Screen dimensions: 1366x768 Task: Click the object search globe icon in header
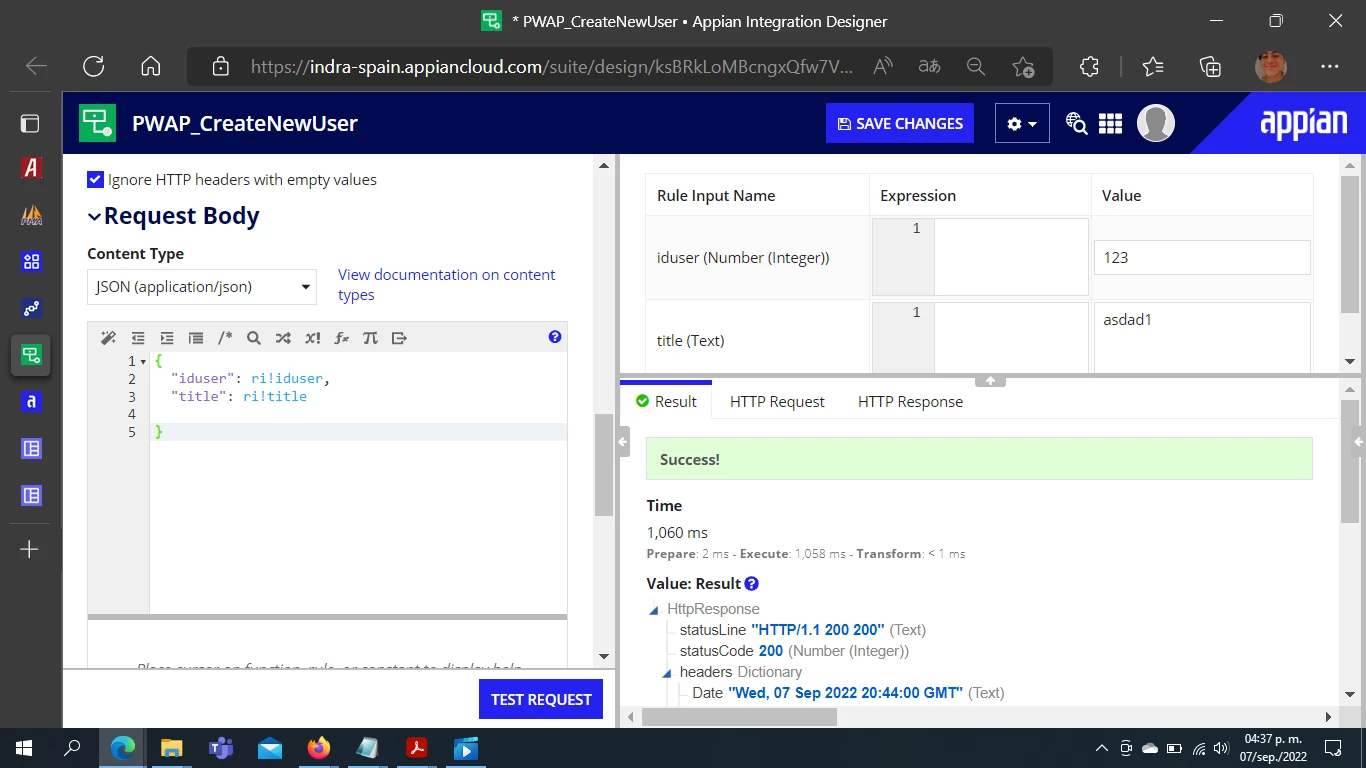tap(1076, 123)
